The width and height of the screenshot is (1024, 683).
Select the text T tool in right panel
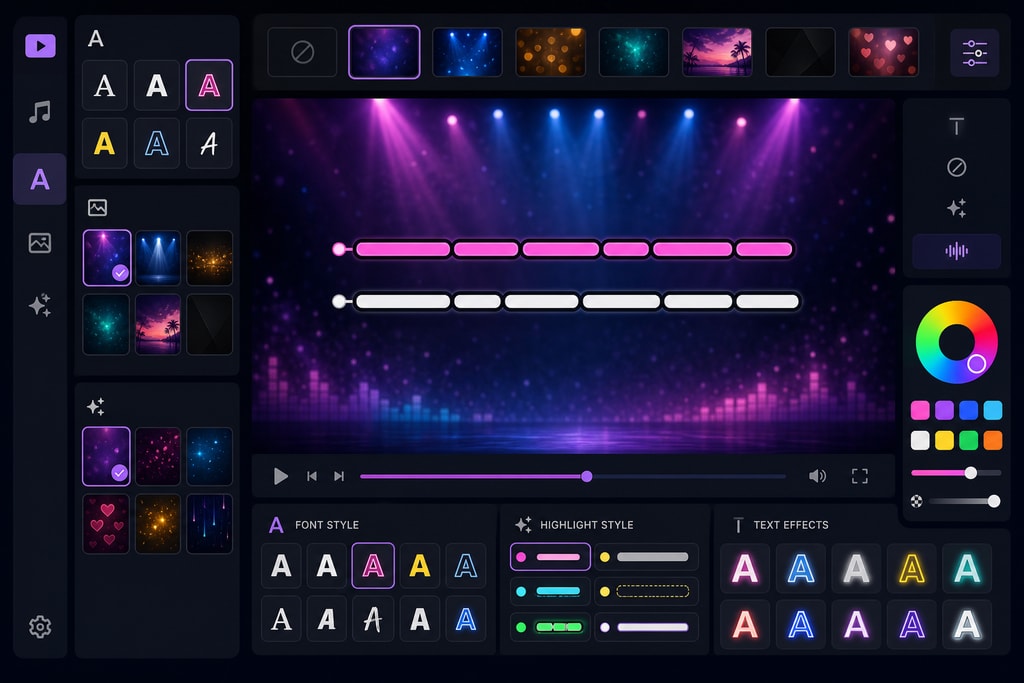(956, 126)
